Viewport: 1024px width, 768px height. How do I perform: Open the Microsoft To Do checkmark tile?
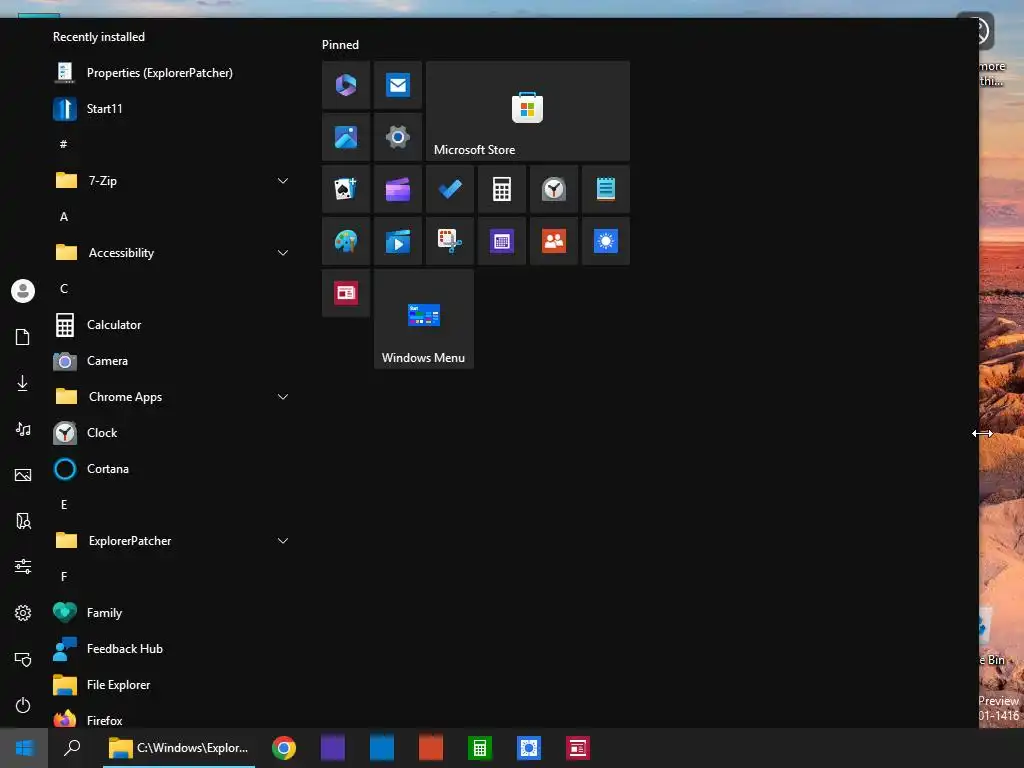pos(450,189)
